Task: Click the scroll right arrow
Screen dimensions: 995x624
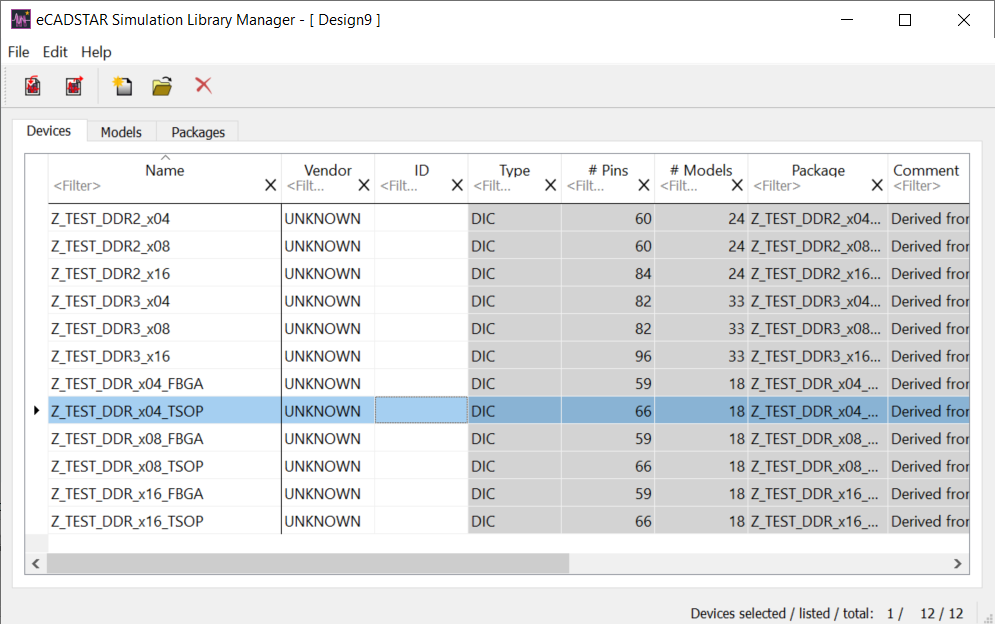Action: click(x=958, y=563)
